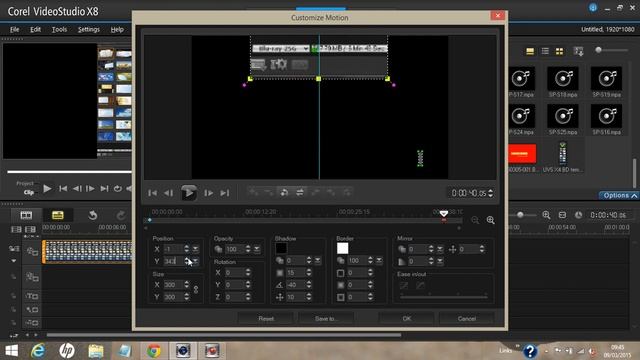The height and width of the screenshot is (360, 640).
Task: Open Shadow opacity slider dropdown
Action: [318, 260]
